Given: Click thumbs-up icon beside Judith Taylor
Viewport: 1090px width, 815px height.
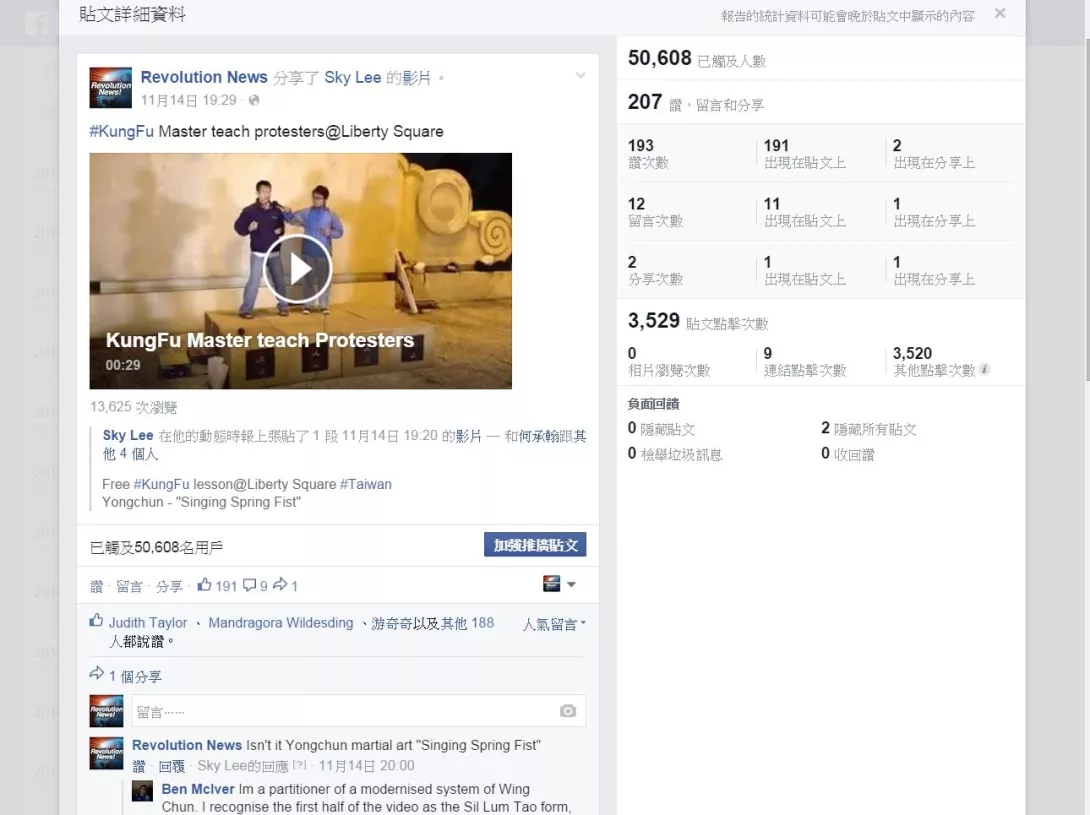Looking at the screenshot, I should (x=97, y=620).
